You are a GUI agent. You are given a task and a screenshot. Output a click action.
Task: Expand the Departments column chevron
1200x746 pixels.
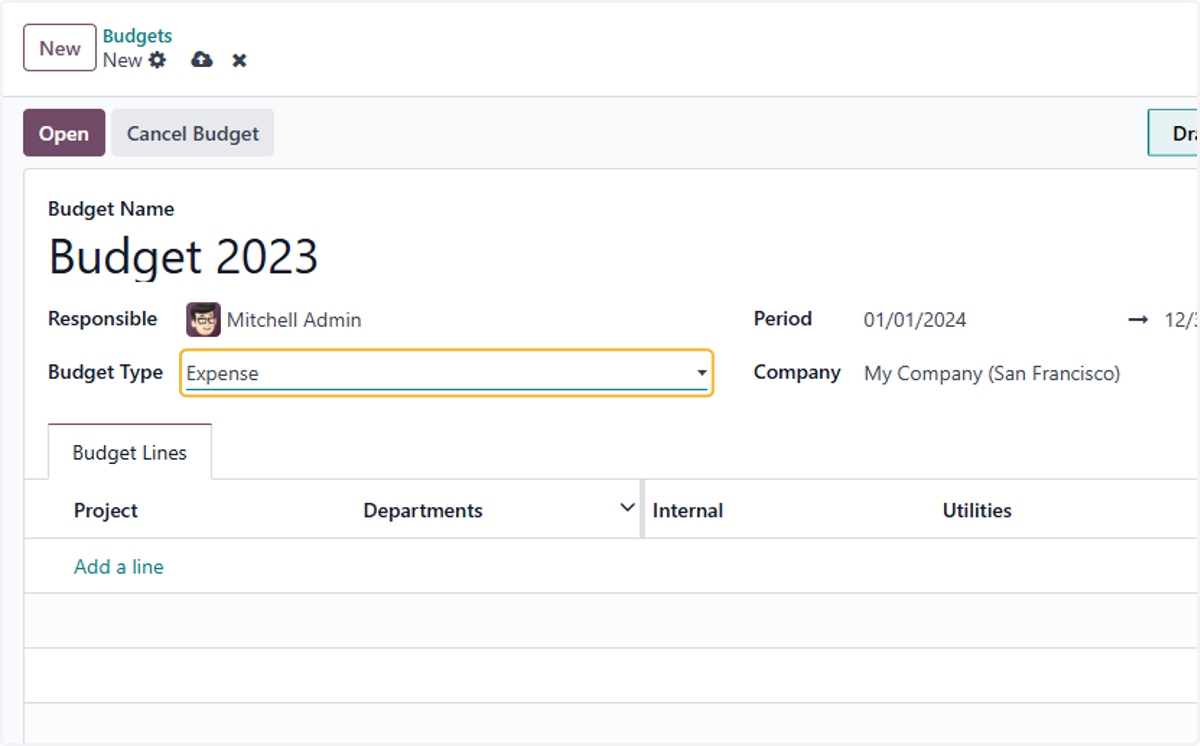[x=627, y=508]
